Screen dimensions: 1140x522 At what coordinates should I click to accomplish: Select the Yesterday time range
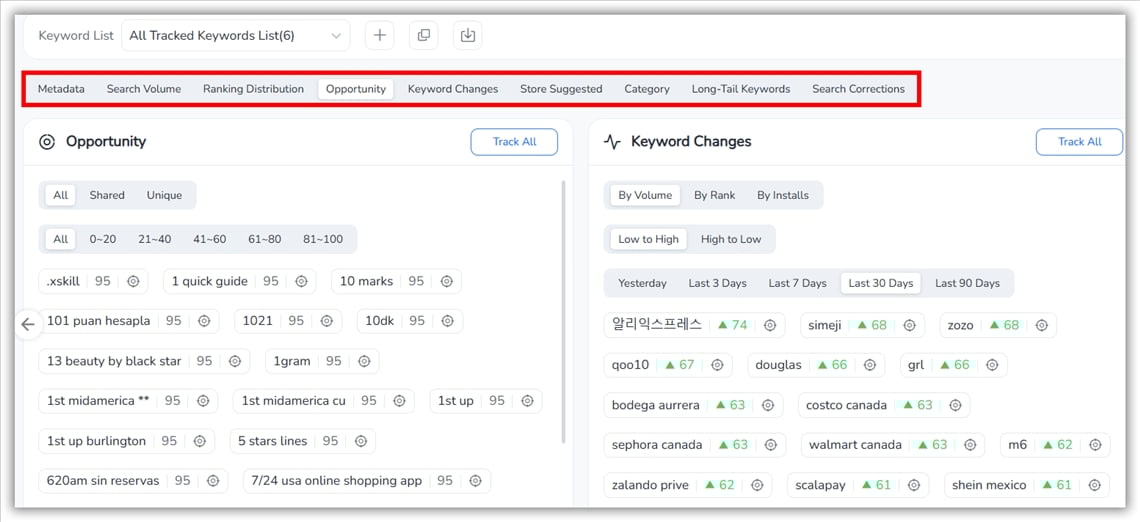[x=642, y=284]
